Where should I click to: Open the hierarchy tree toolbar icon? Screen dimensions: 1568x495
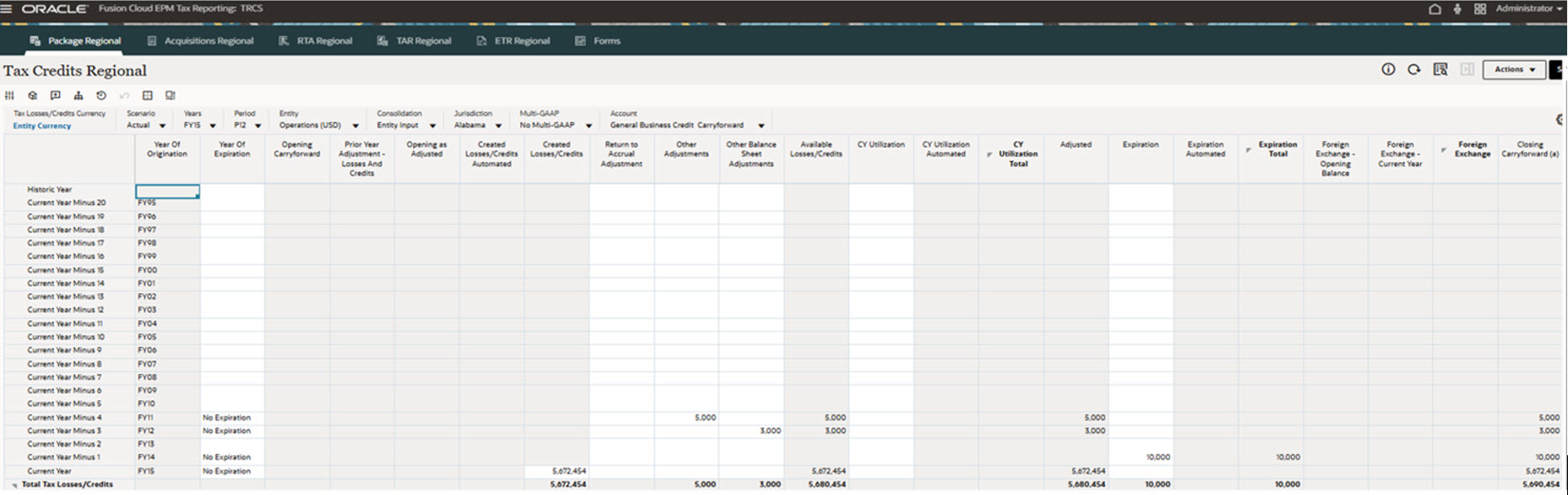tap(78, 95)
